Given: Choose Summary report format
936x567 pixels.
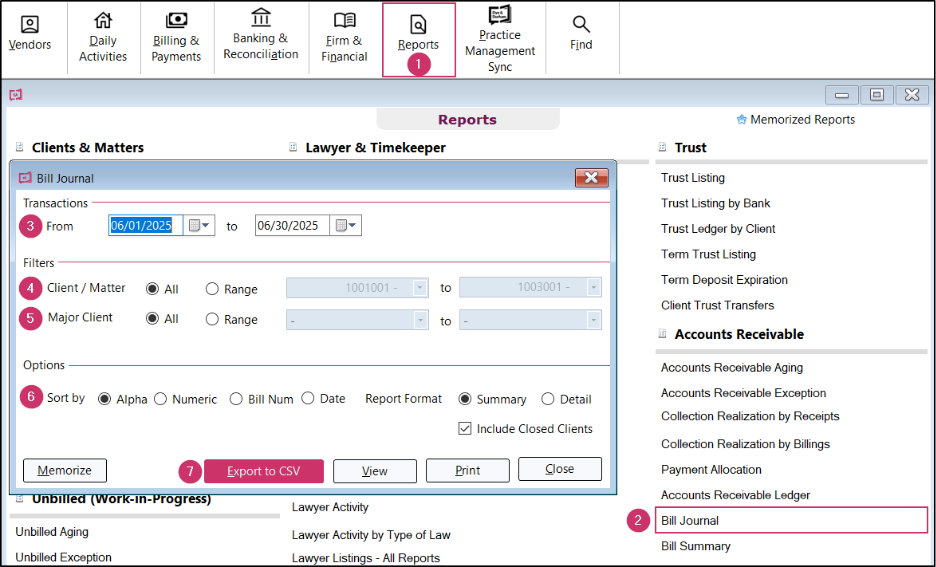Looking at the screenshot, I should pyautogui.click(x=464, y=399).
